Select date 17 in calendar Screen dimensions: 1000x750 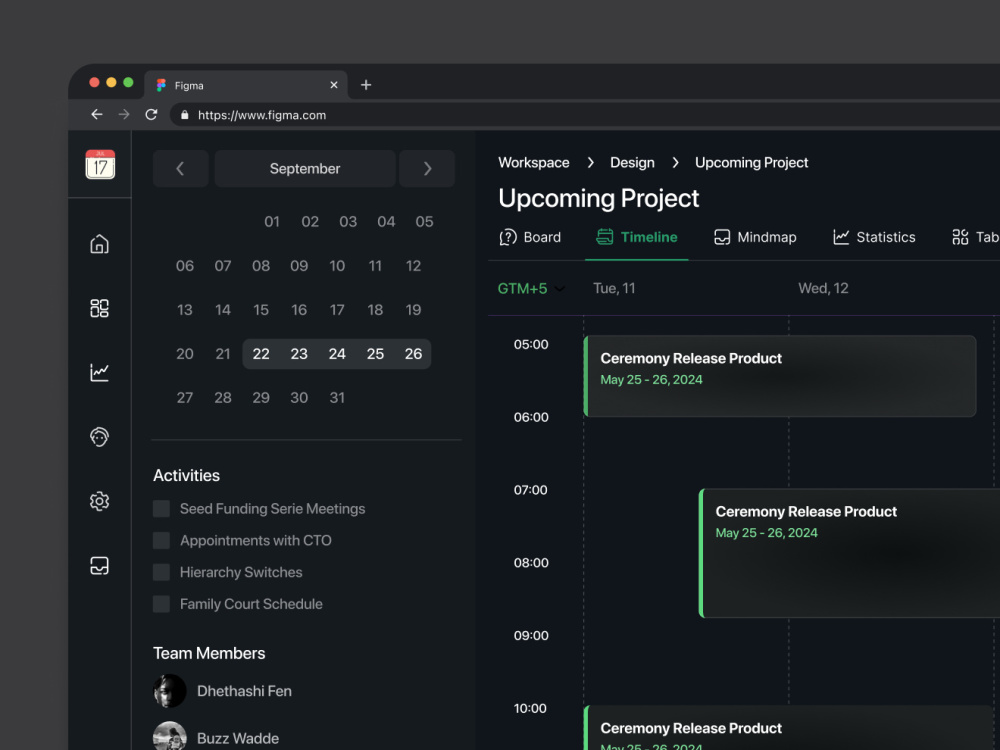coord(337,310)
